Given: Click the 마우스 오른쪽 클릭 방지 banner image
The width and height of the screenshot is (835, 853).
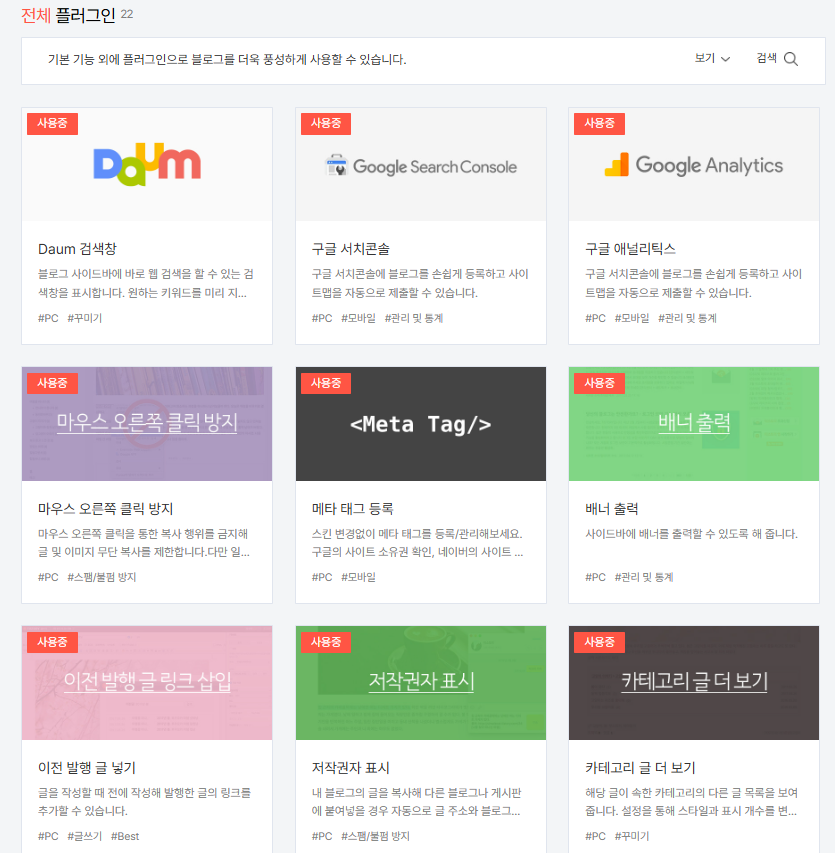Looking at the screenshot, I should click(x=147, y=424).
